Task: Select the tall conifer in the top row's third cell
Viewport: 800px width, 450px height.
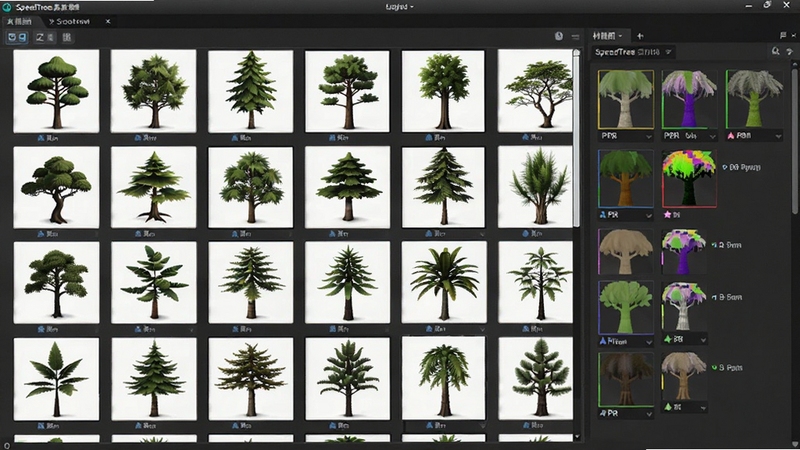Action: 251,91
